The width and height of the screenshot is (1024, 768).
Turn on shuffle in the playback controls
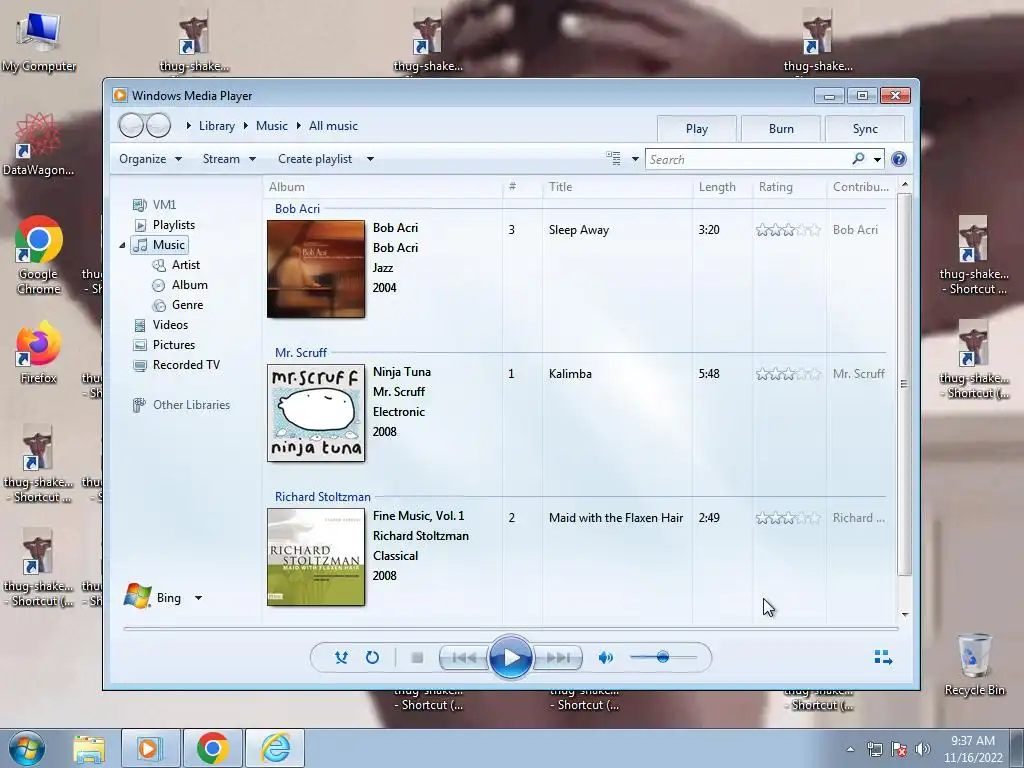(x=341, y=658)
